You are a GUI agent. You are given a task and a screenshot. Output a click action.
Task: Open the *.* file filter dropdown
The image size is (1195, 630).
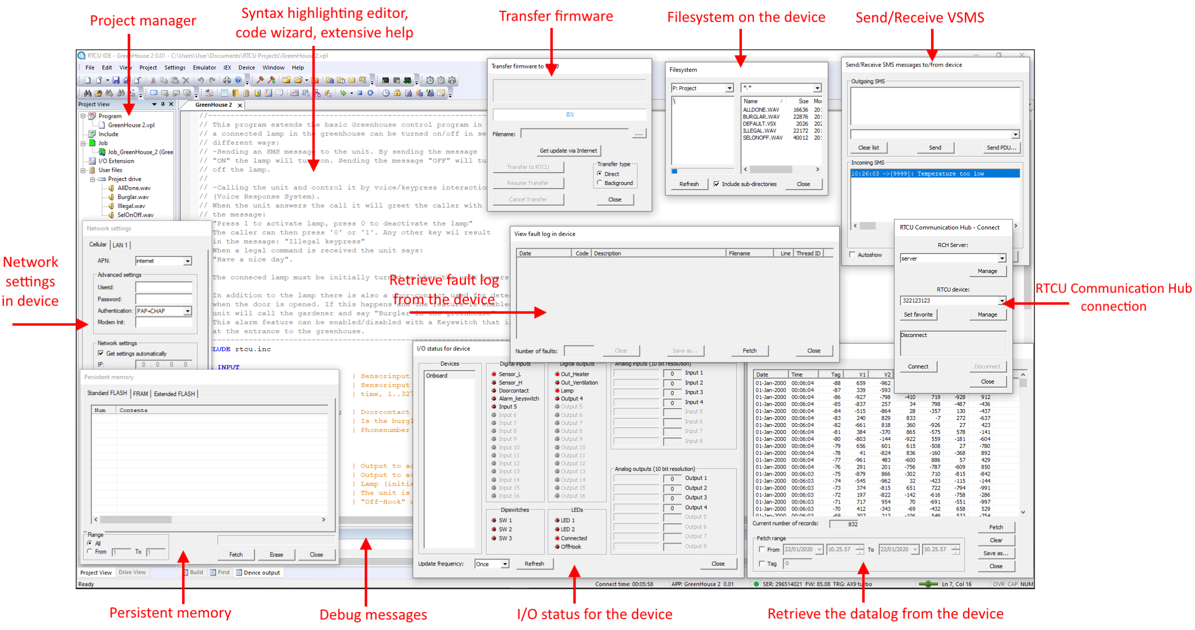click(817, 88)
